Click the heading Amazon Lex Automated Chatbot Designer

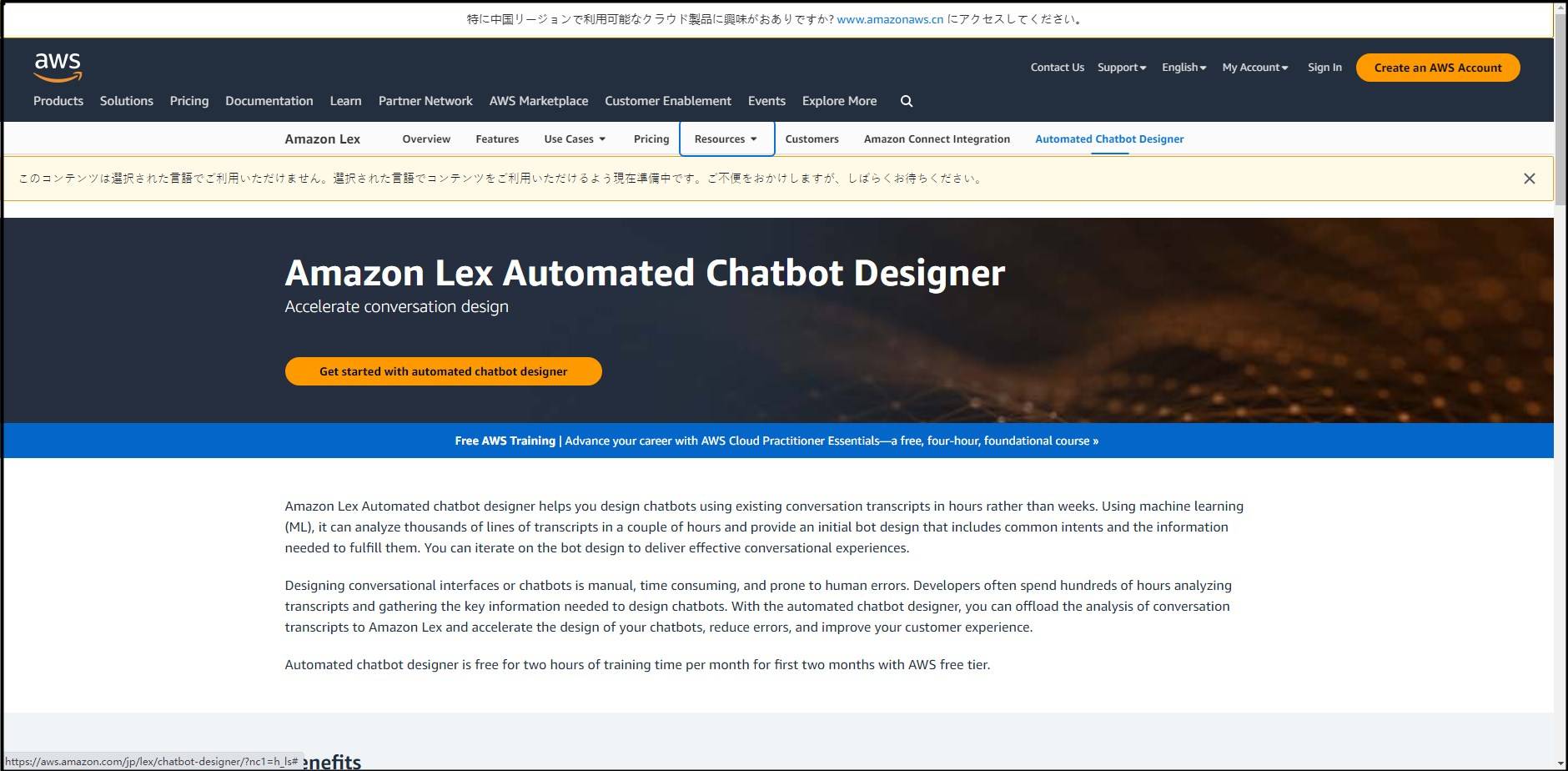point(645,273)
